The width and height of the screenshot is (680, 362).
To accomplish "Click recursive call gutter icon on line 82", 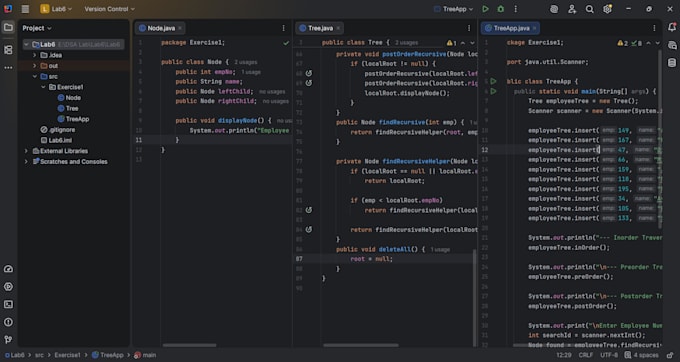I will coord(309,210).
